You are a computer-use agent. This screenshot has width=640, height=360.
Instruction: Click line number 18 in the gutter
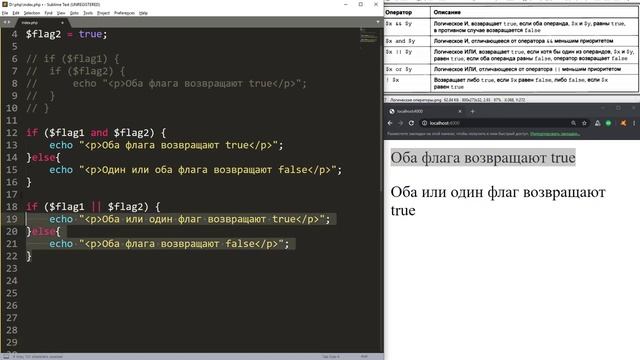[x=12, y=207]
